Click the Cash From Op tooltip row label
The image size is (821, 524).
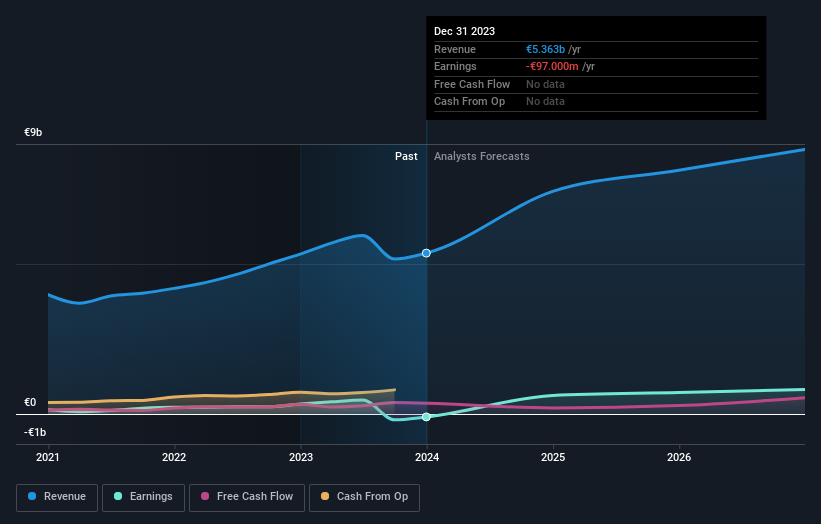pyautogui.click(x=470, y=102)
